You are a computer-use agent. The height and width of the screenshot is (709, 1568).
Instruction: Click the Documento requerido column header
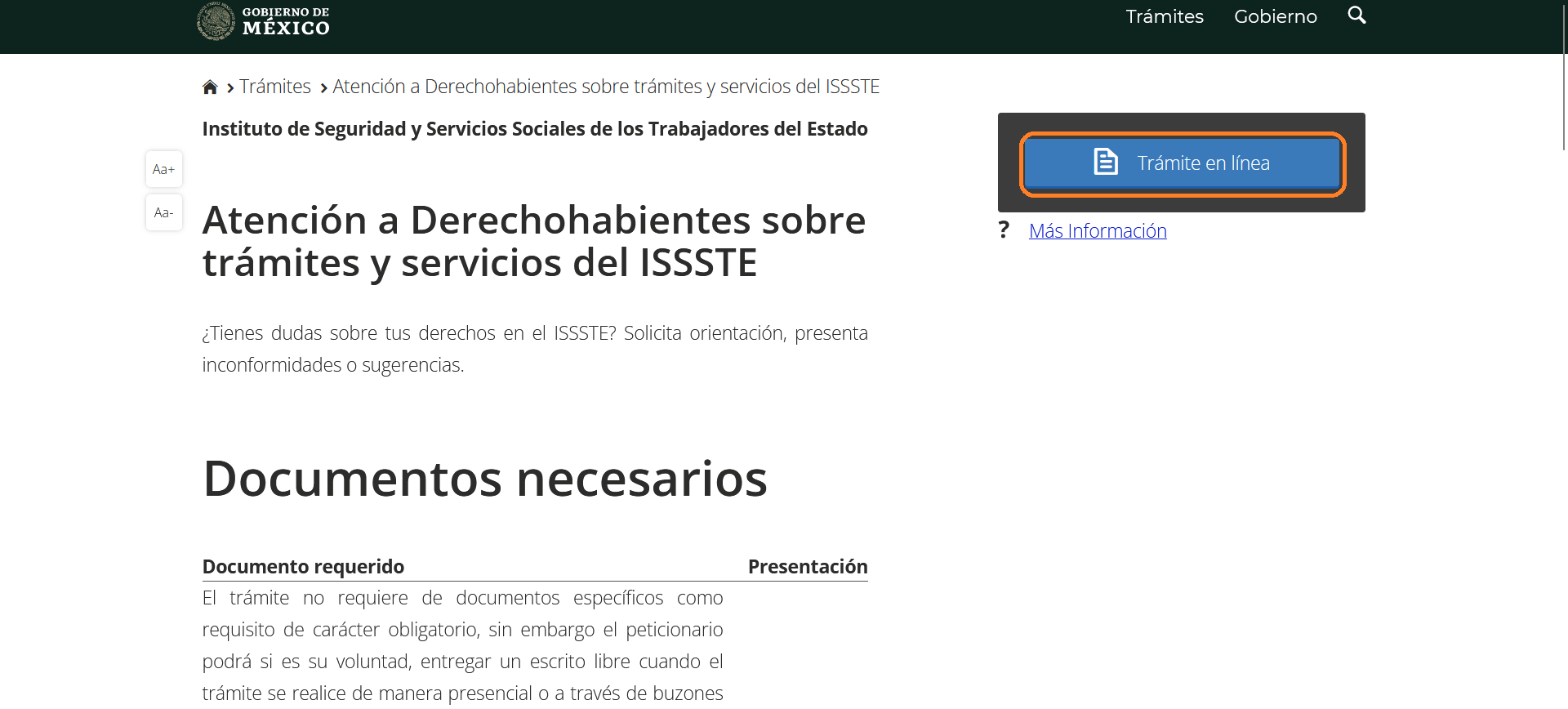click(x=303, y=567)
